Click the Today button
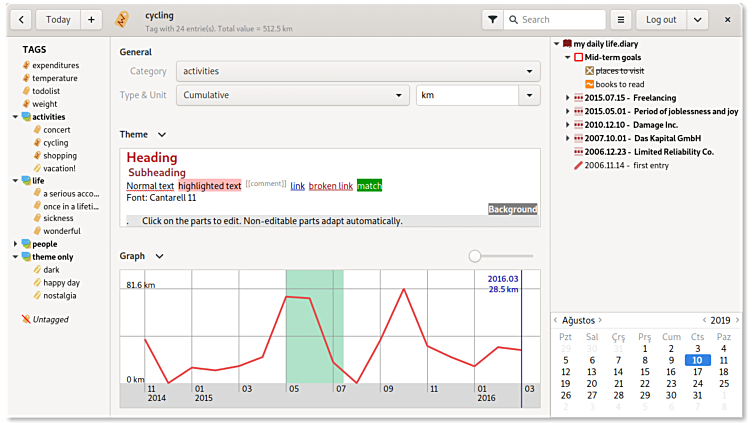The image size is (752, 423). 58,19
